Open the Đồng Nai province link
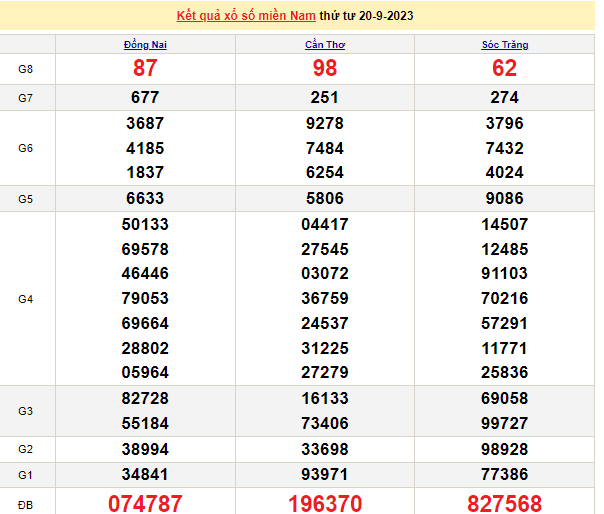 (x=145, y=45)
